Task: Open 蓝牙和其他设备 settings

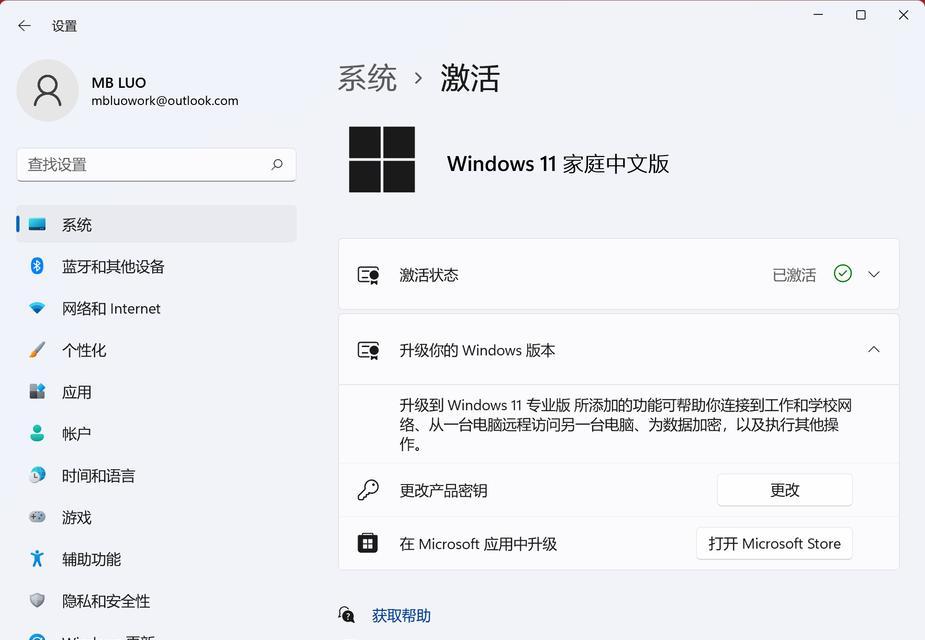Action: coord(156,266)
